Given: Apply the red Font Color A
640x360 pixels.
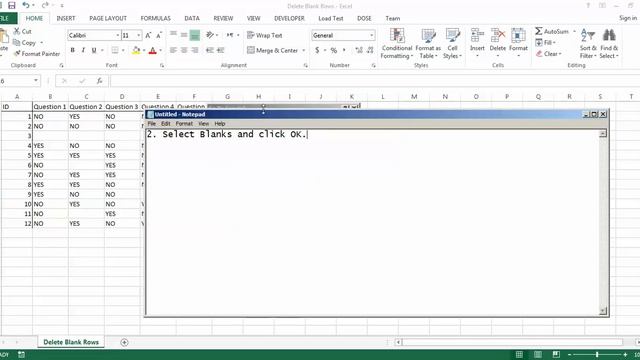Looking at the screenshot, I should point(153,50).
